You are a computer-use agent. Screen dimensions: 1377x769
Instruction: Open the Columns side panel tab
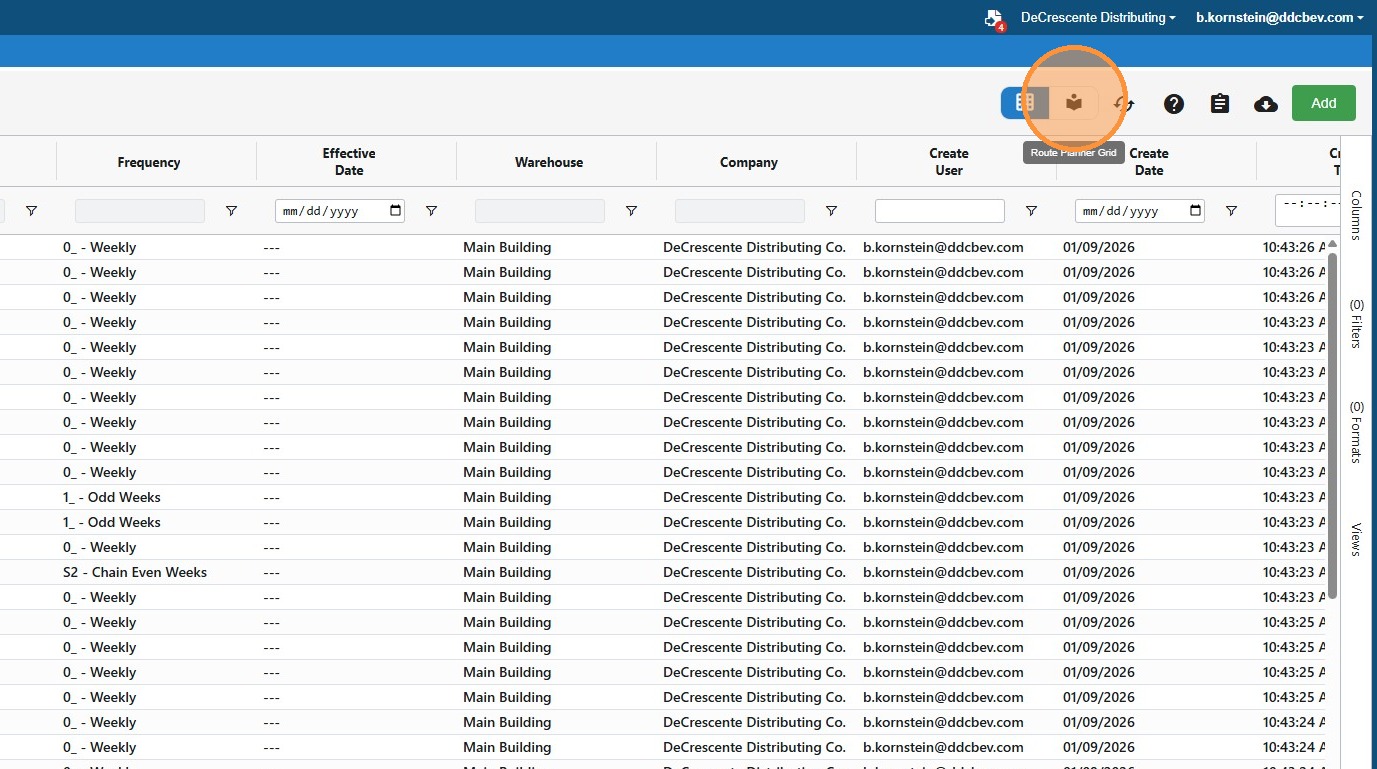pyautogui.click(x=1357, y=215)
